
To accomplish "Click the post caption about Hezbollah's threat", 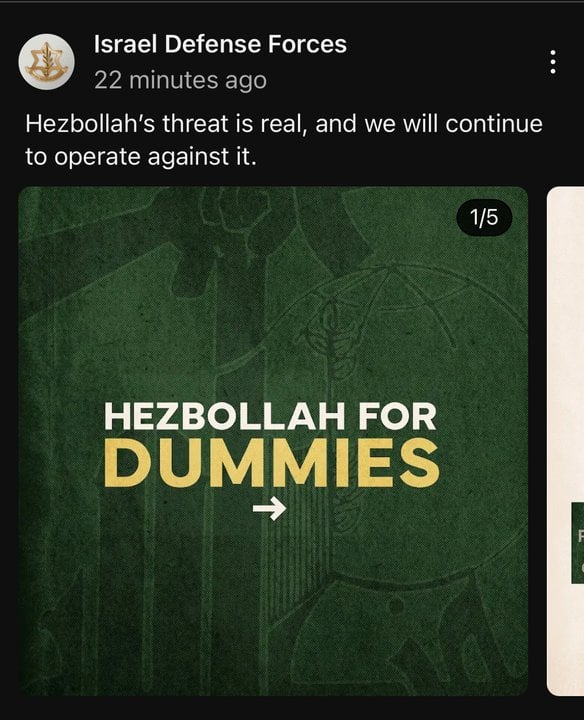I will (x=284, y=140).
